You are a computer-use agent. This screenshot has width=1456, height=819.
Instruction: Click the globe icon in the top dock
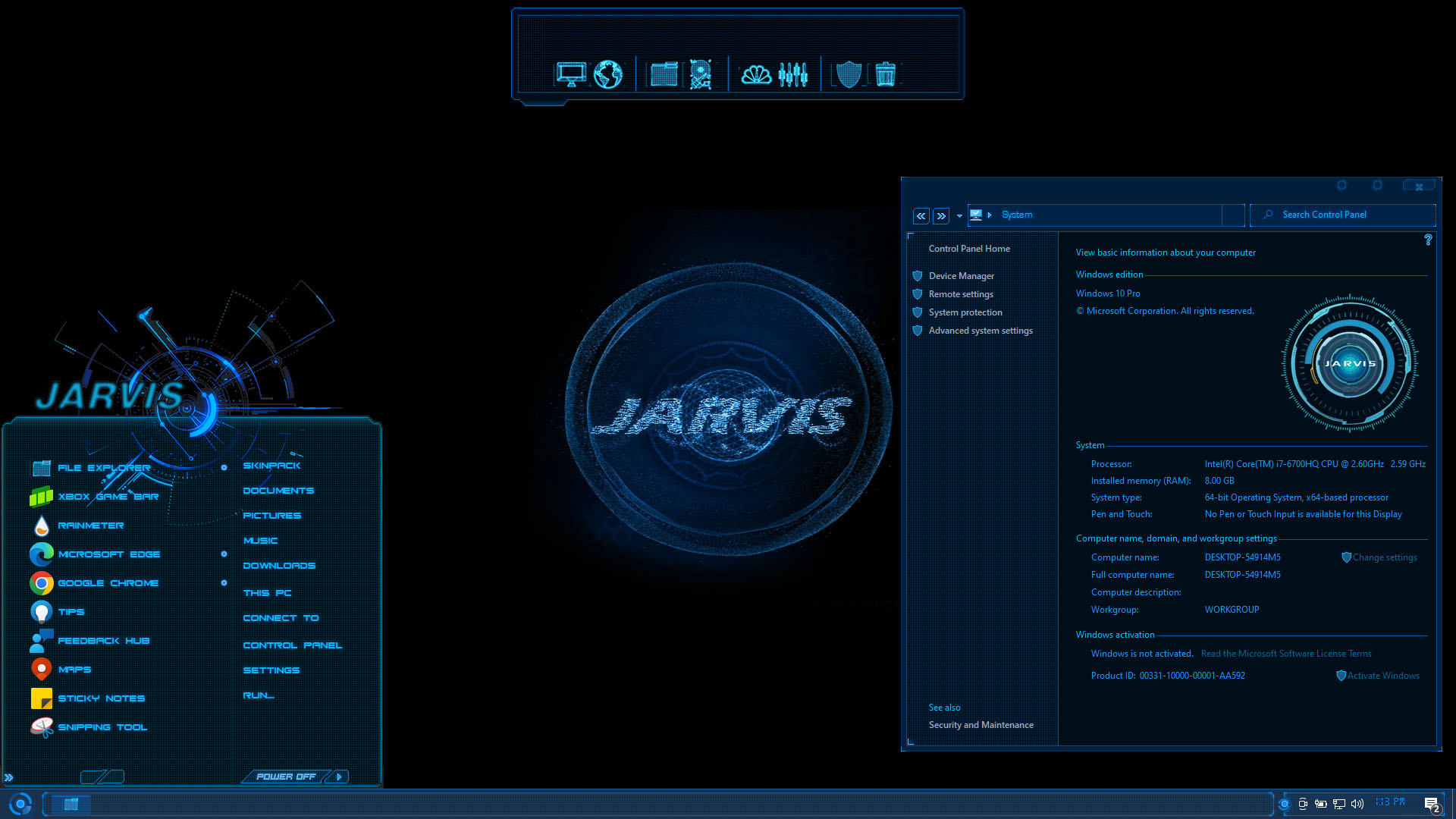(607, 74)
